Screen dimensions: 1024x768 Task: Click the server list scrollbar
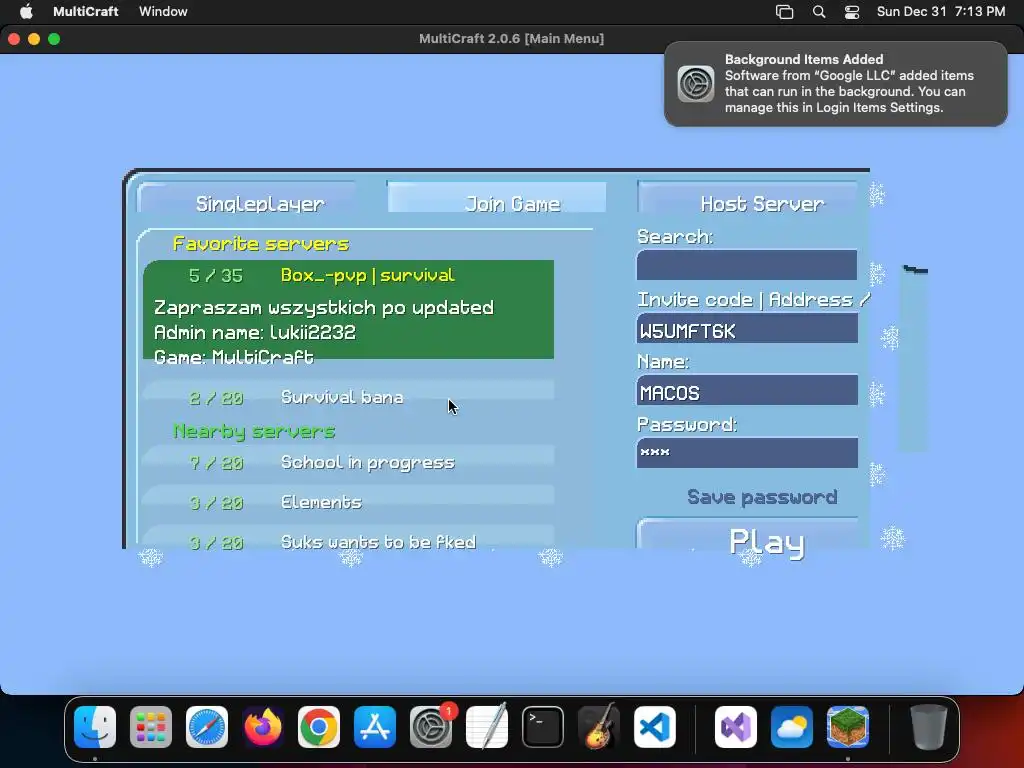tap(914, 358)
